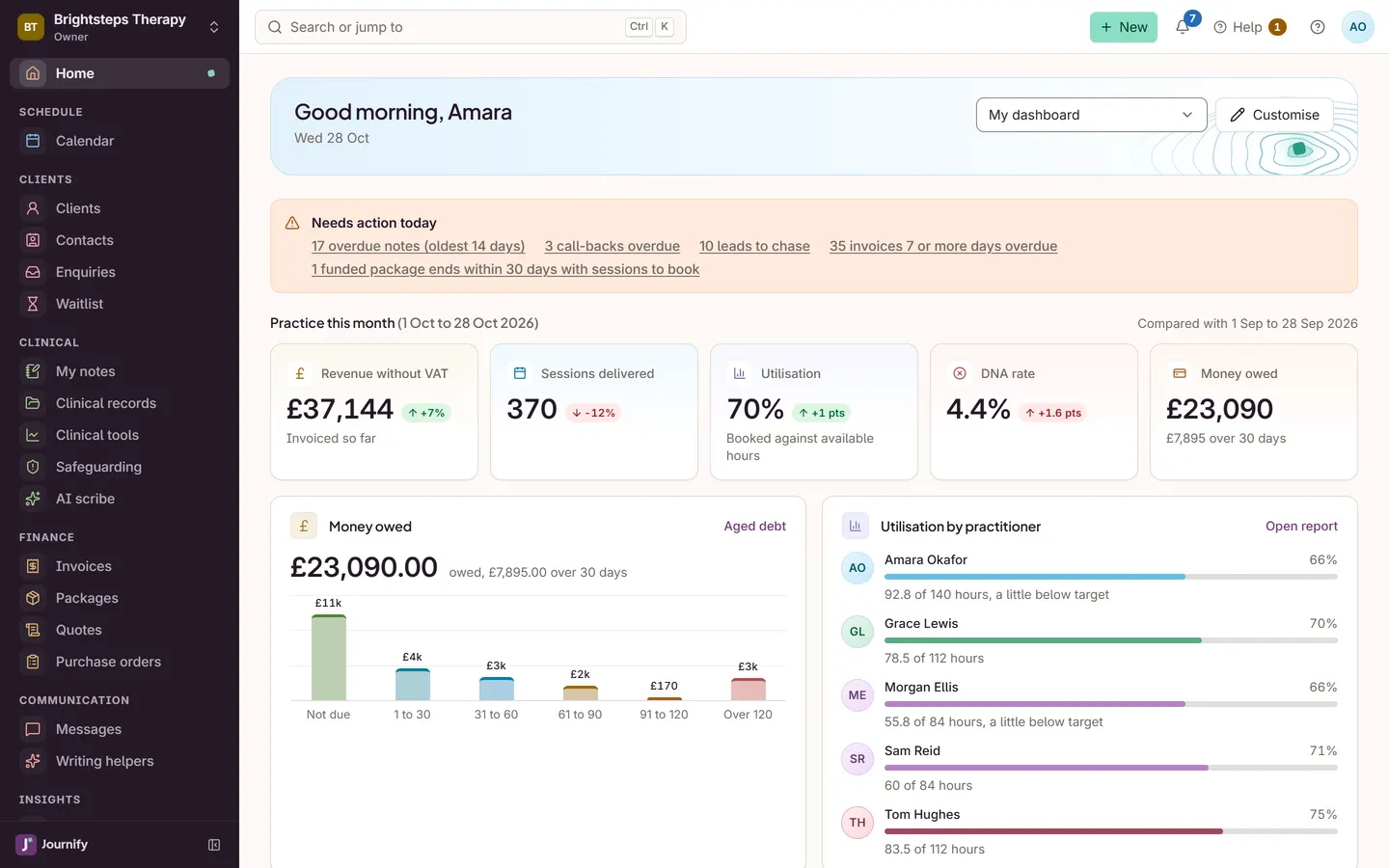Open the Invoices menu item

[120, 566]
